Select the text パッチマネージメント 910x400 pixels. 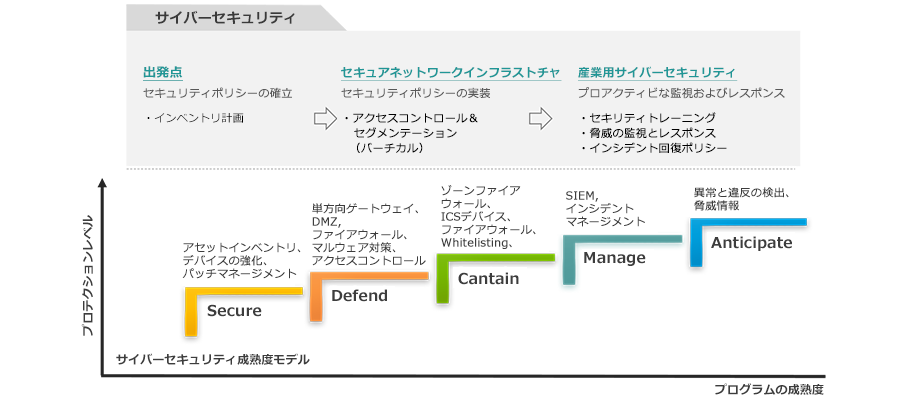(239, 273)
